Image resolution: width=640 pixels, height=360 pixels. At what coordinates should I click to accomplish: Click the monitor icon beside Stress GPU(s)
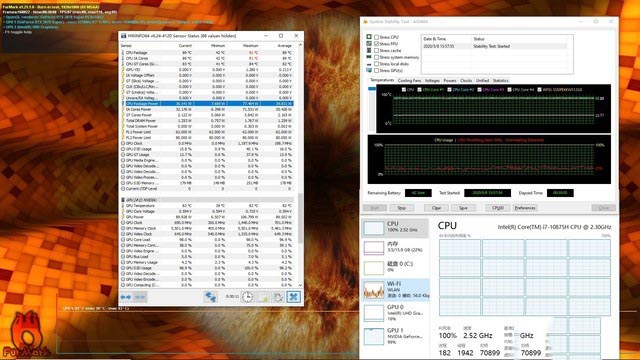point(369,71)
